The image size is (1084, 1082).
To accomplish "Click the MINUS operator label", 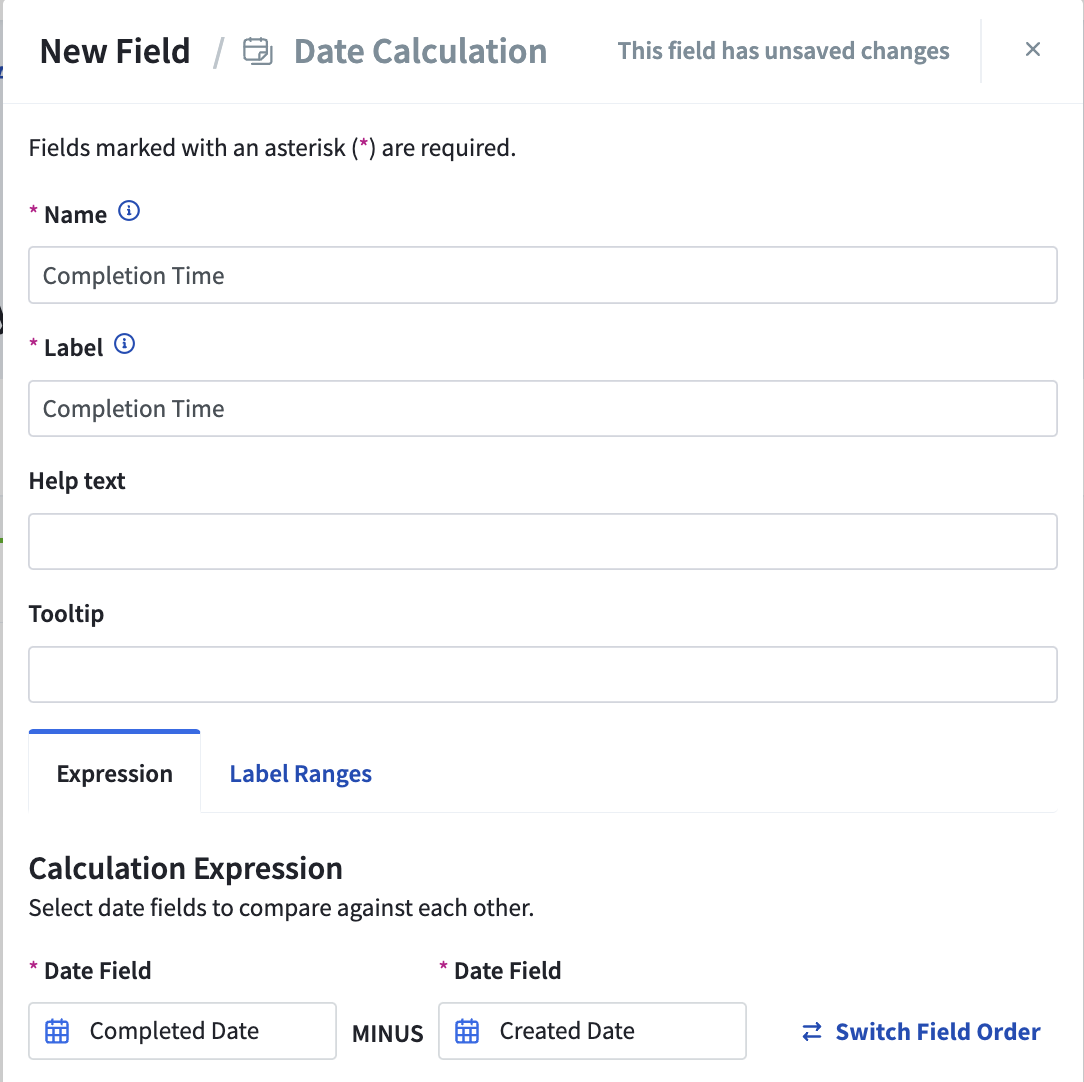I will coord(388,1034).
